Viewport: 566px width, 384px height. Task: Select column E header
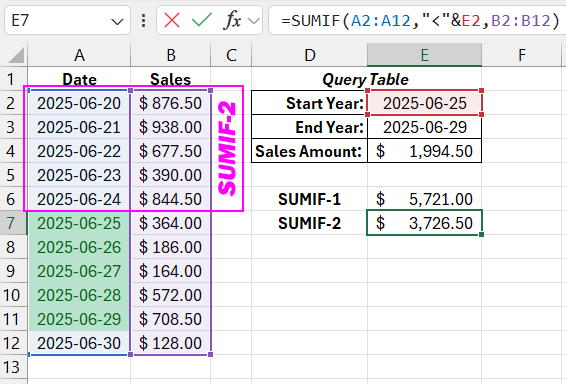pyautogui.click(x=424, y=55)
